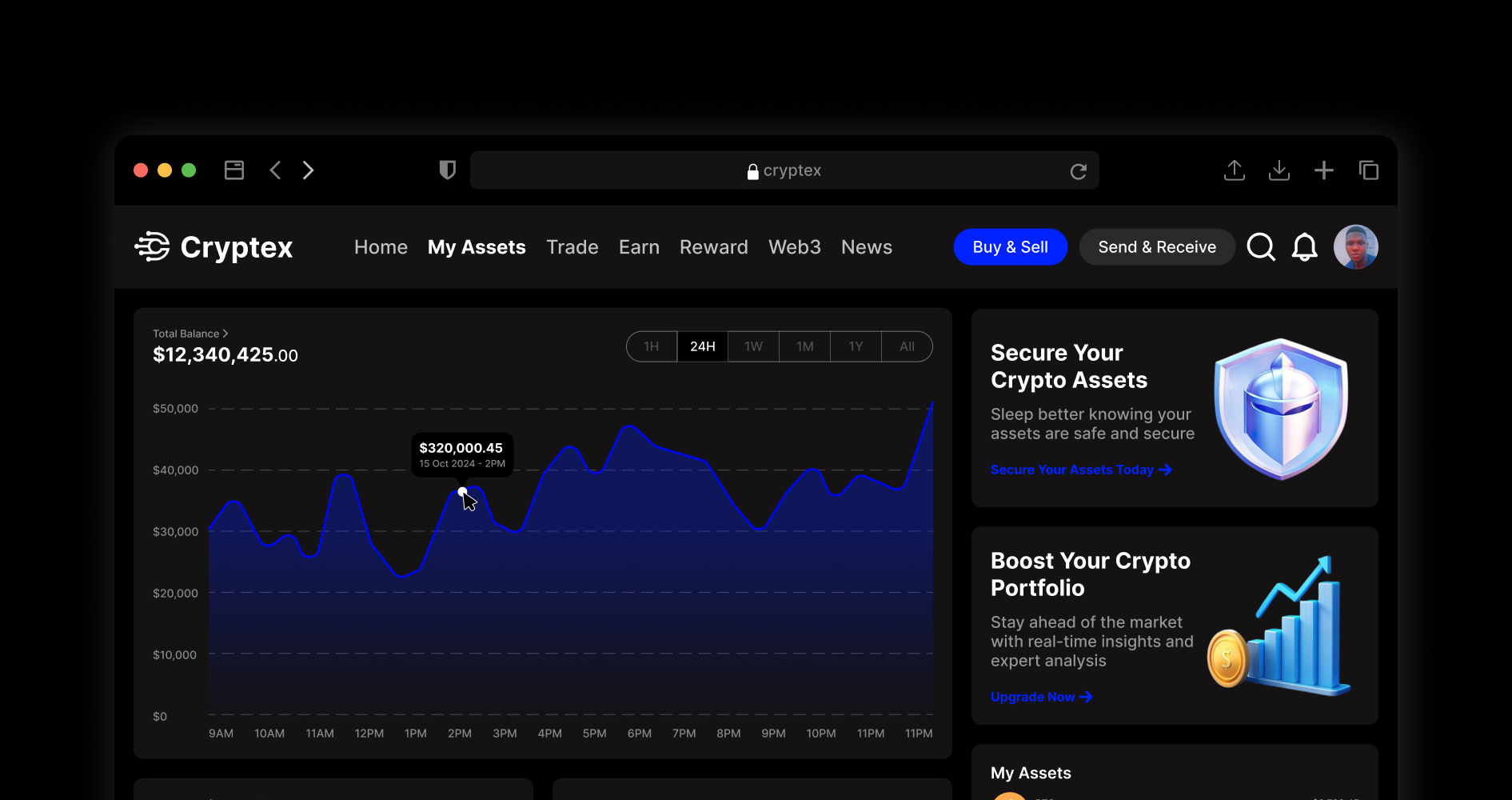The height and width of the screenshot is (800, 1512).
Task: Open the search function
Action: tap(1261, 246)
